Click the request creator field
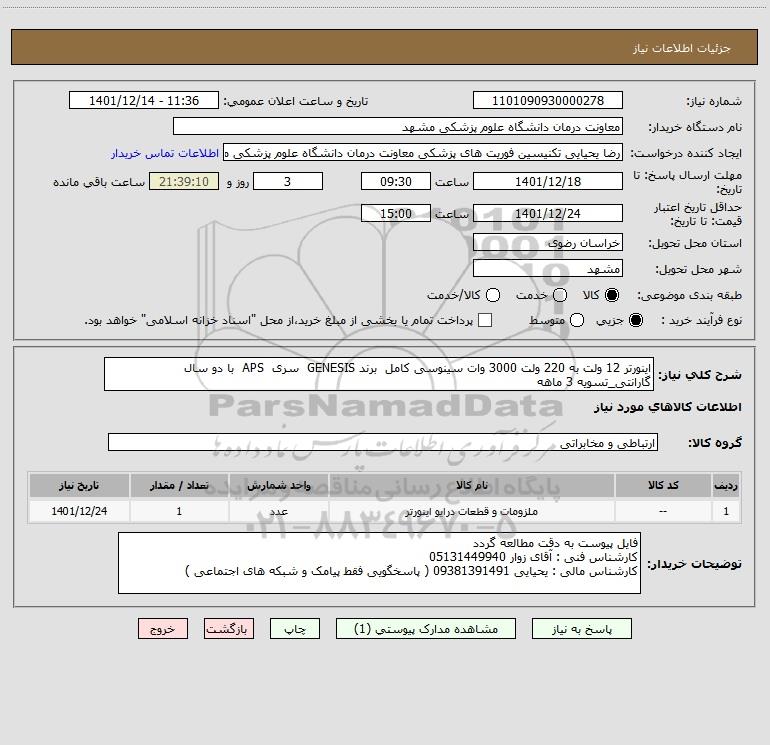770x745 pixels. 423,153
